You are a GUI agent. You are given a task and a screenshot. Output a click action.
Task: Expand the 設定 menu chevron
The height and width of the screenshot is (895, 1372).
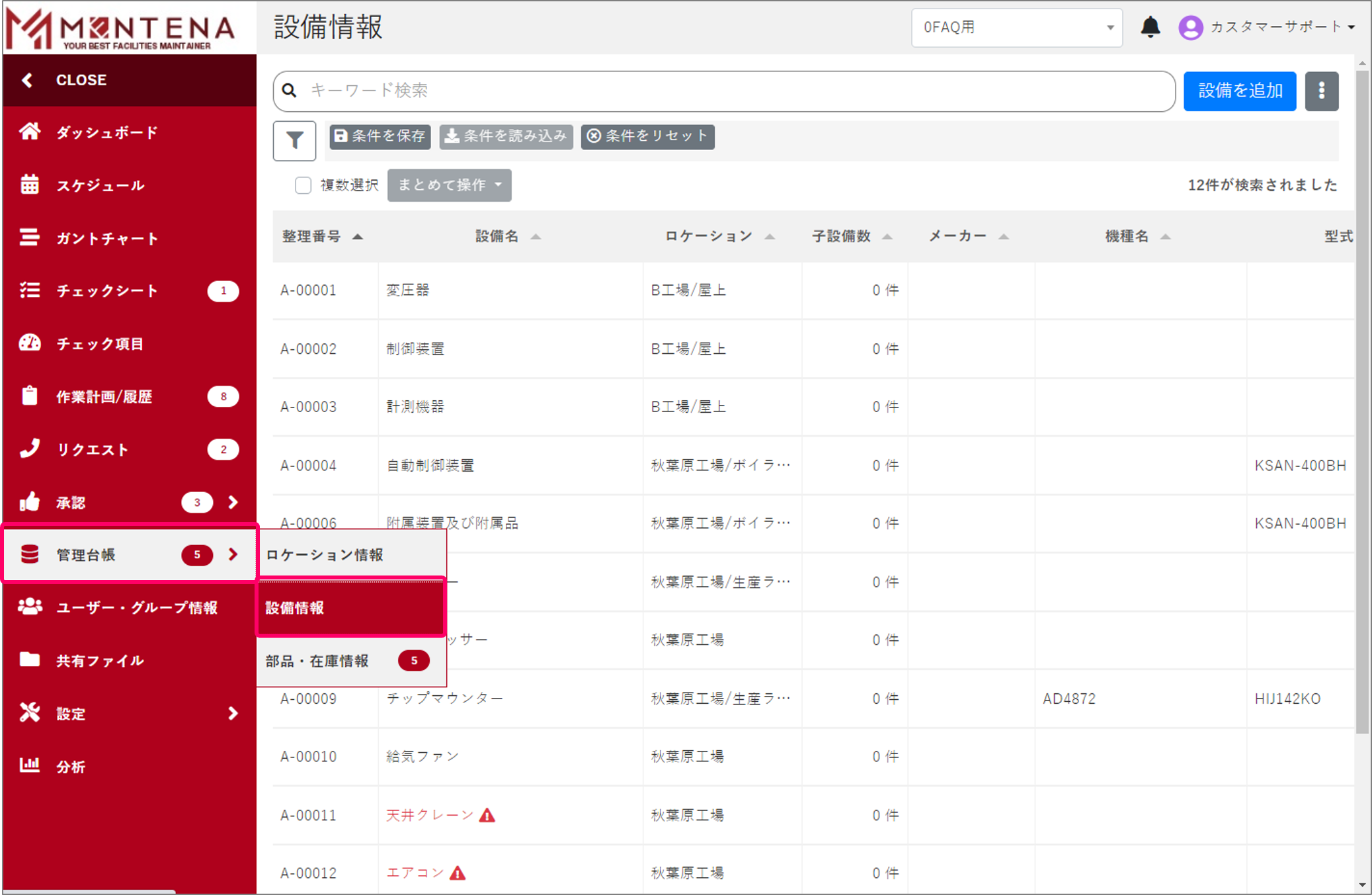pyautogui.click(x=233, y=713)
